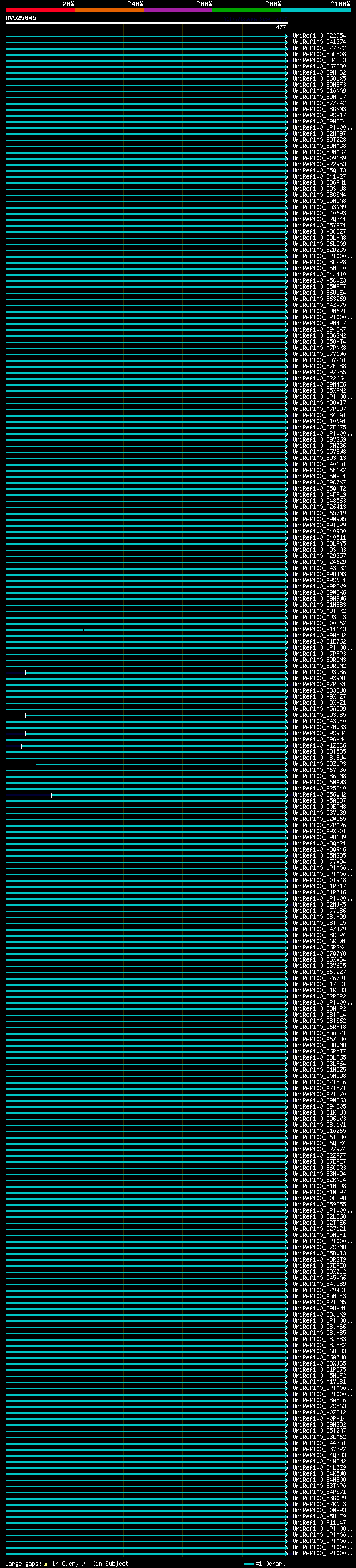Select the hit UniRef100_A5A3D7
Screen dimensions: 356x1568
[x=319, y=800]
